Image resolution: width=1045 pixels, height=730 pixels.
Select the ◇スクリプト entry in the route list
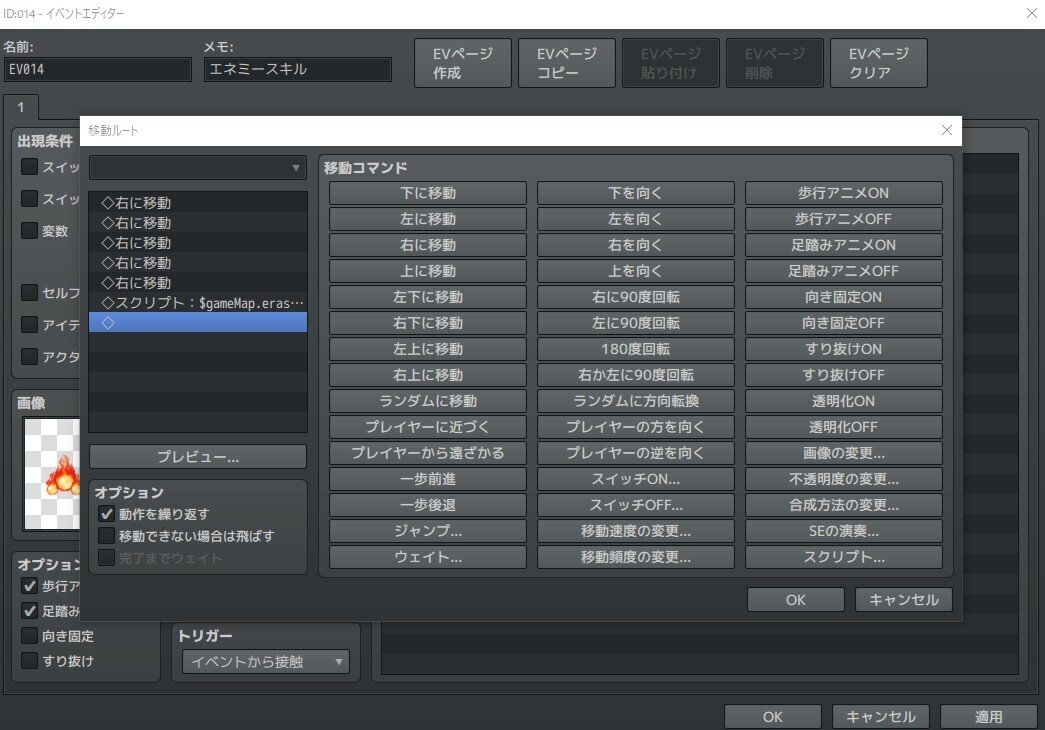coord(197,302)
